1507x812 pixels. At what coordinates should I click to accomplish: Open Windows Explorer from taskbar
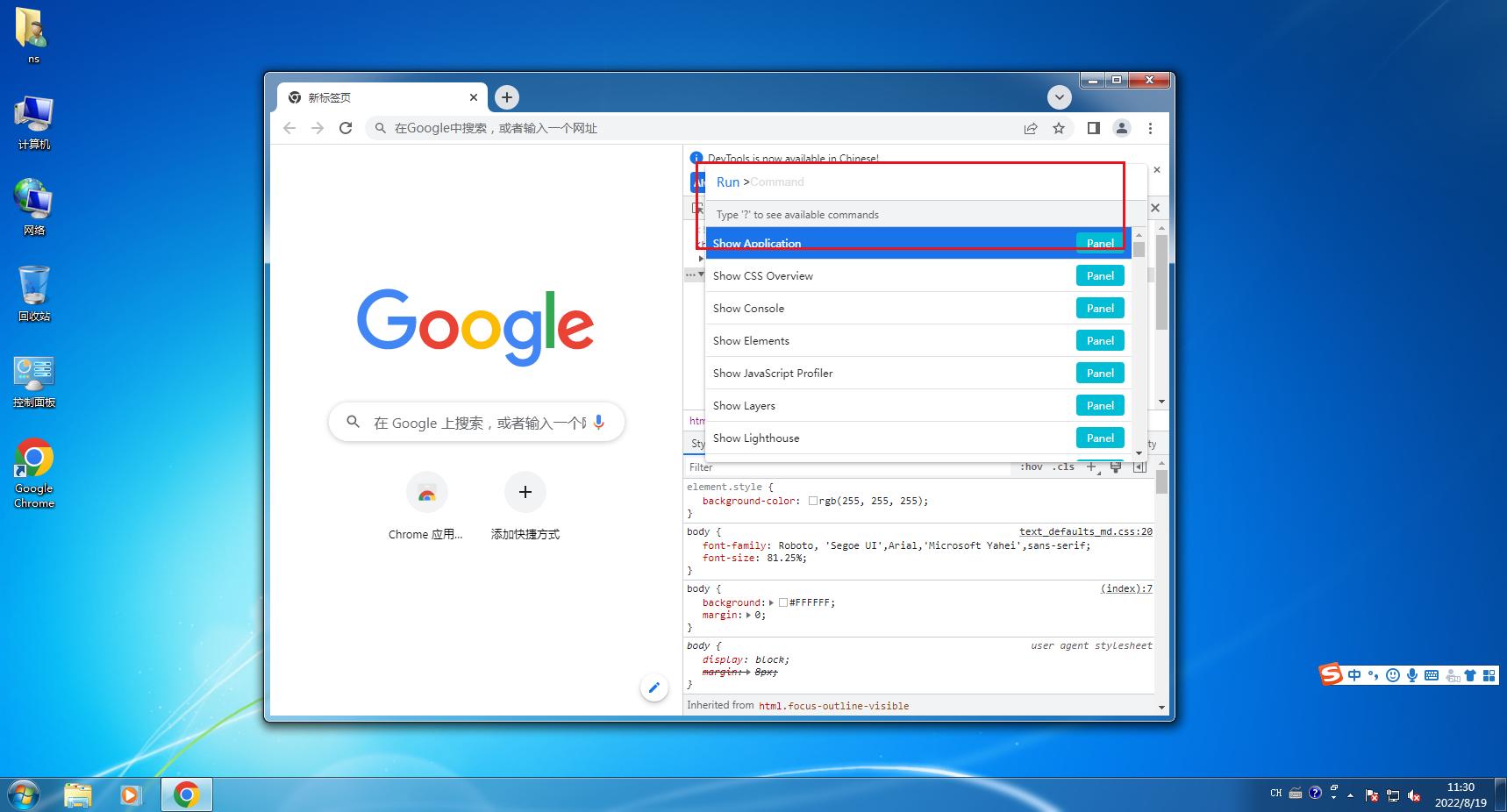(78, 794)
